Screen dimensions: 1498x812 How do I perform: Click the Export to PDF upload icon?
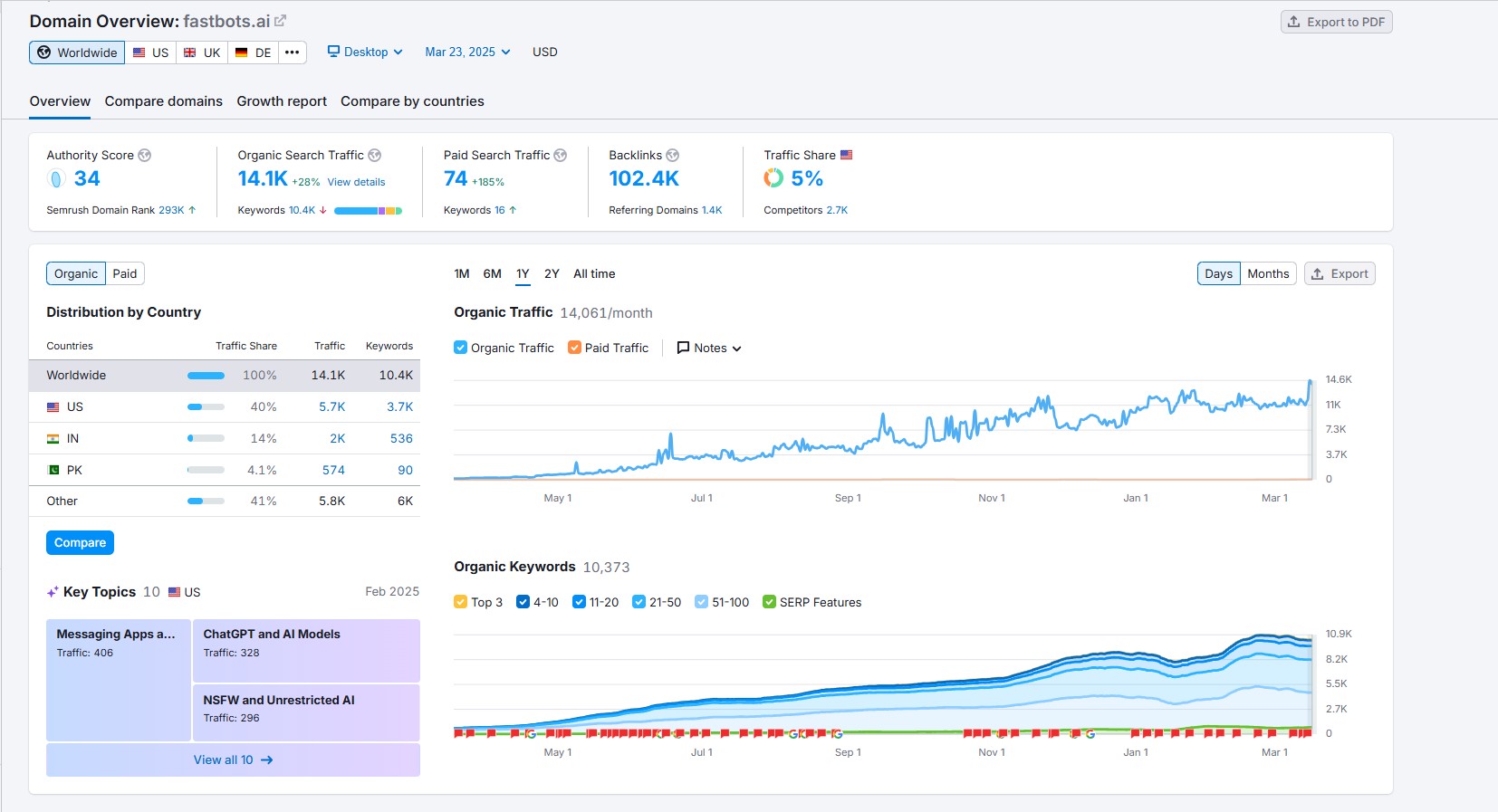click(x=1294, y=22)
